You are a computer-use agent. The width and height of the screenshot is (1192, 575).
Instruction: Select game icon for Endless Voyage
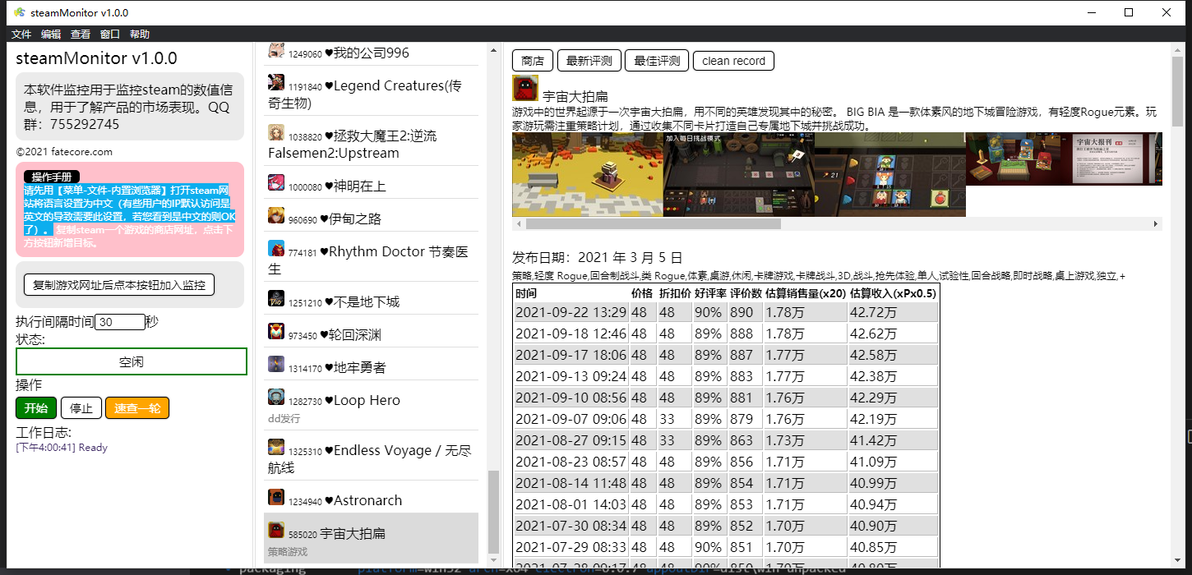tap(277, 447)
